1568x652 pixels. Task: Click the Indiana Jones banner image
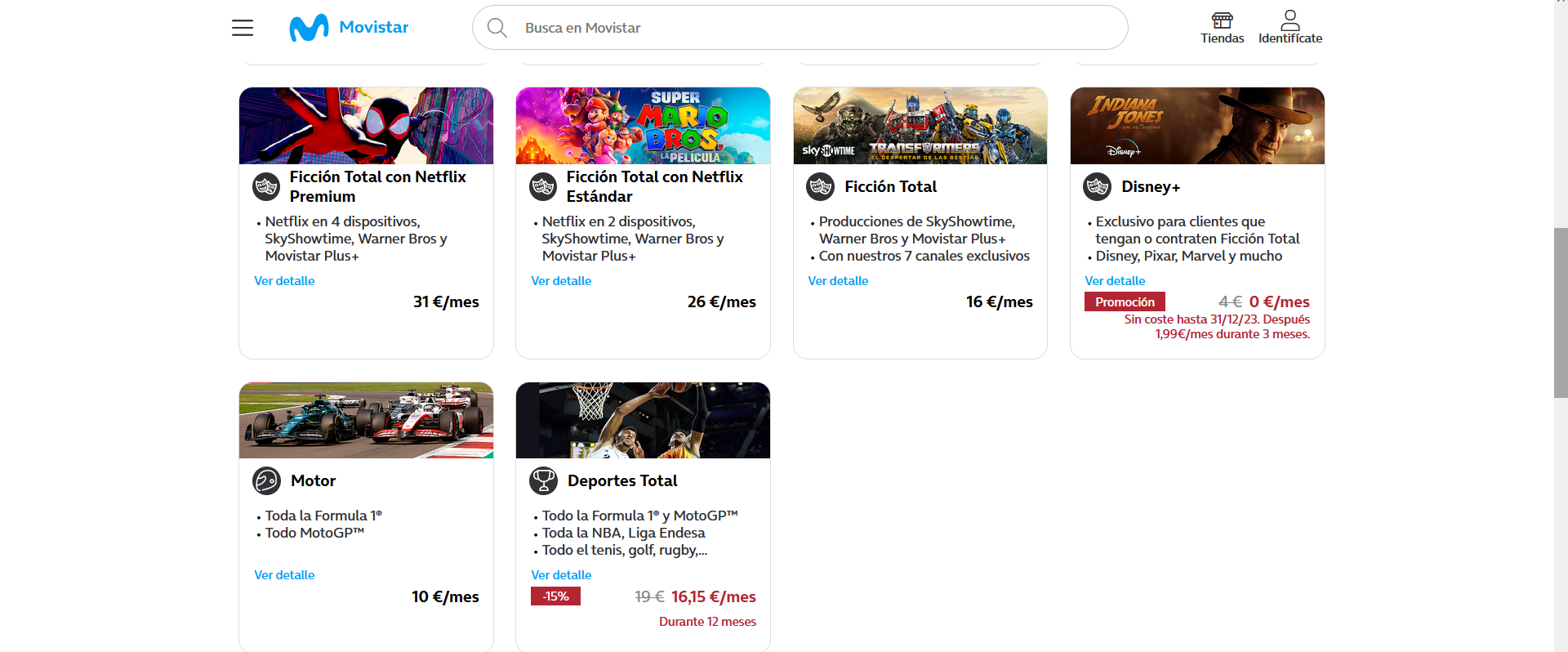(1197, 126)
